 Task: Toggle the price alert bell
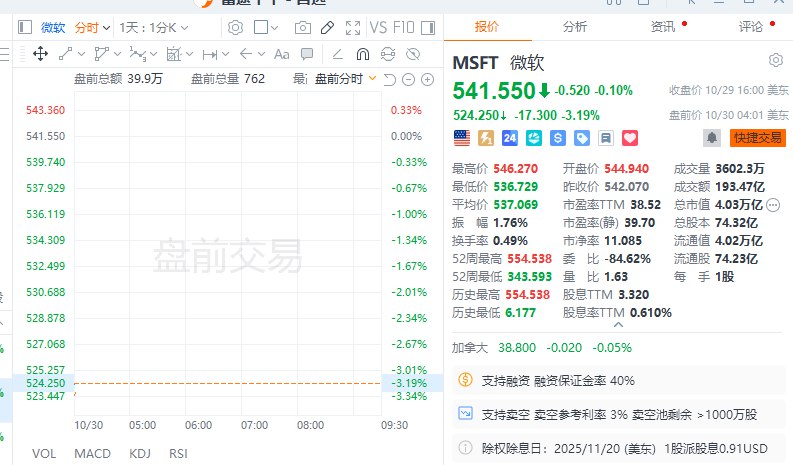[x=712, y=138]
